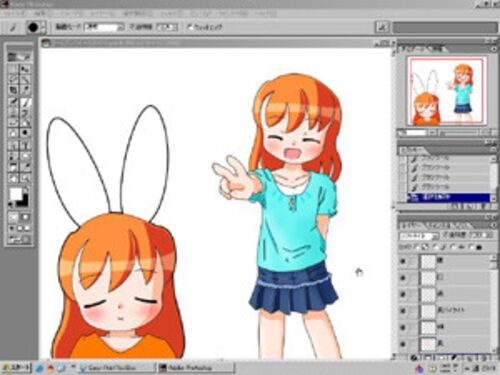
Task: Select the highlighted blue history state
Action: (x=449, y=197)
